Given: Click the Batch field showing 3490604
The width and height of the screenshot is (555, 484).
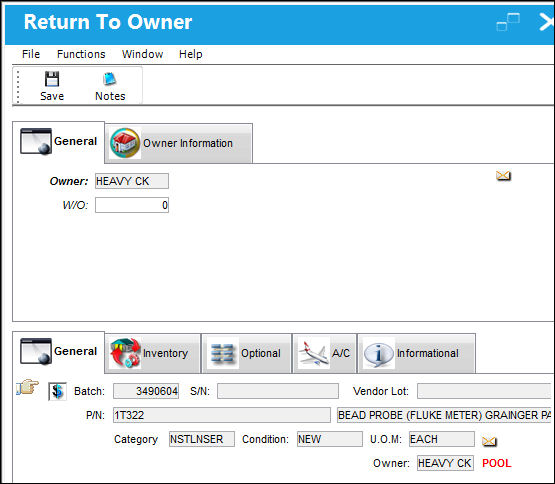Looking at the screenshot, I should click(x=146, y=391).
